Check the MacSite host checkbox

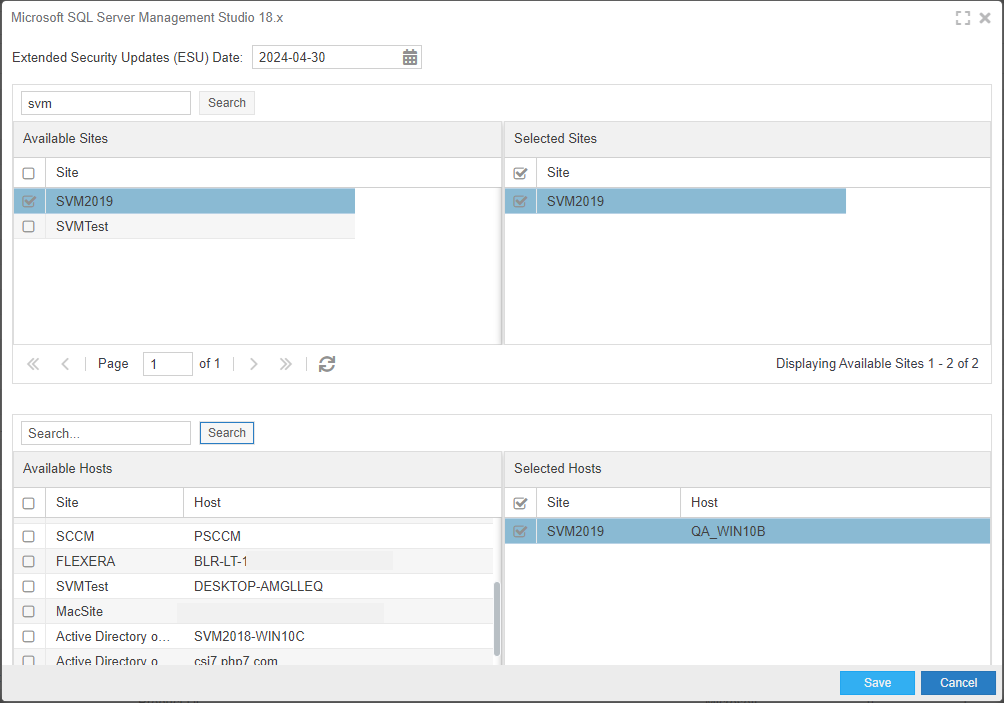coord(29,611)
